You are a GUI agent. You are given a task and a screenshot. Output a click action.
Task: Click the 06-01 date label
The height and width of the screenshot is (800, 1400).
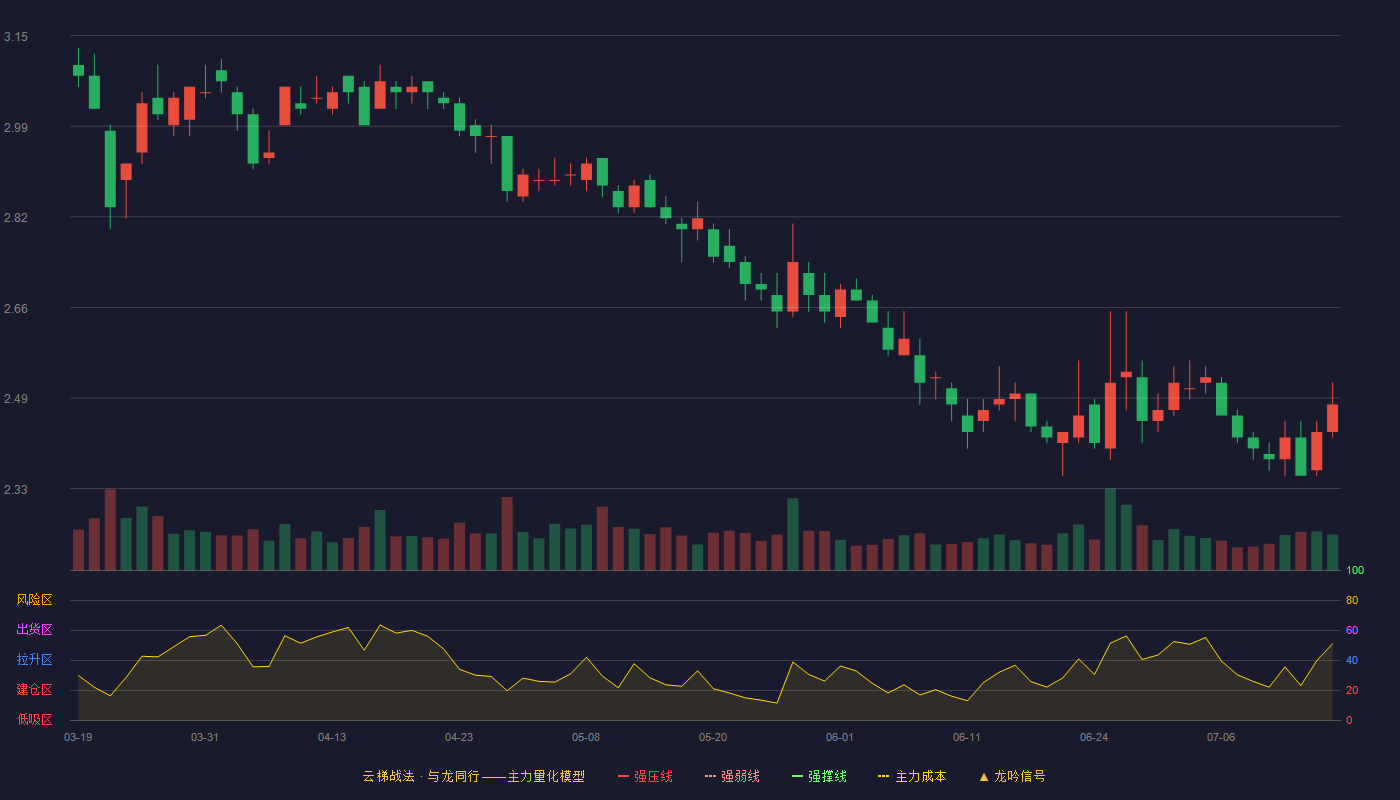click(840, 737)
